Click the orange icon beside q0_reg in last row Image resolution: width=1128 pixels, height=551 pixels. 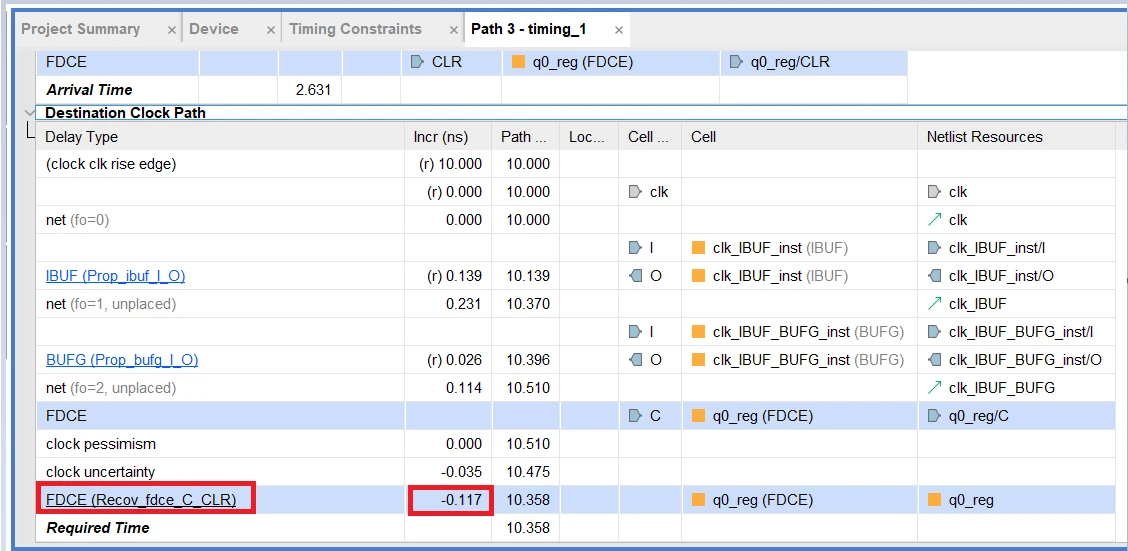[935, 500]
